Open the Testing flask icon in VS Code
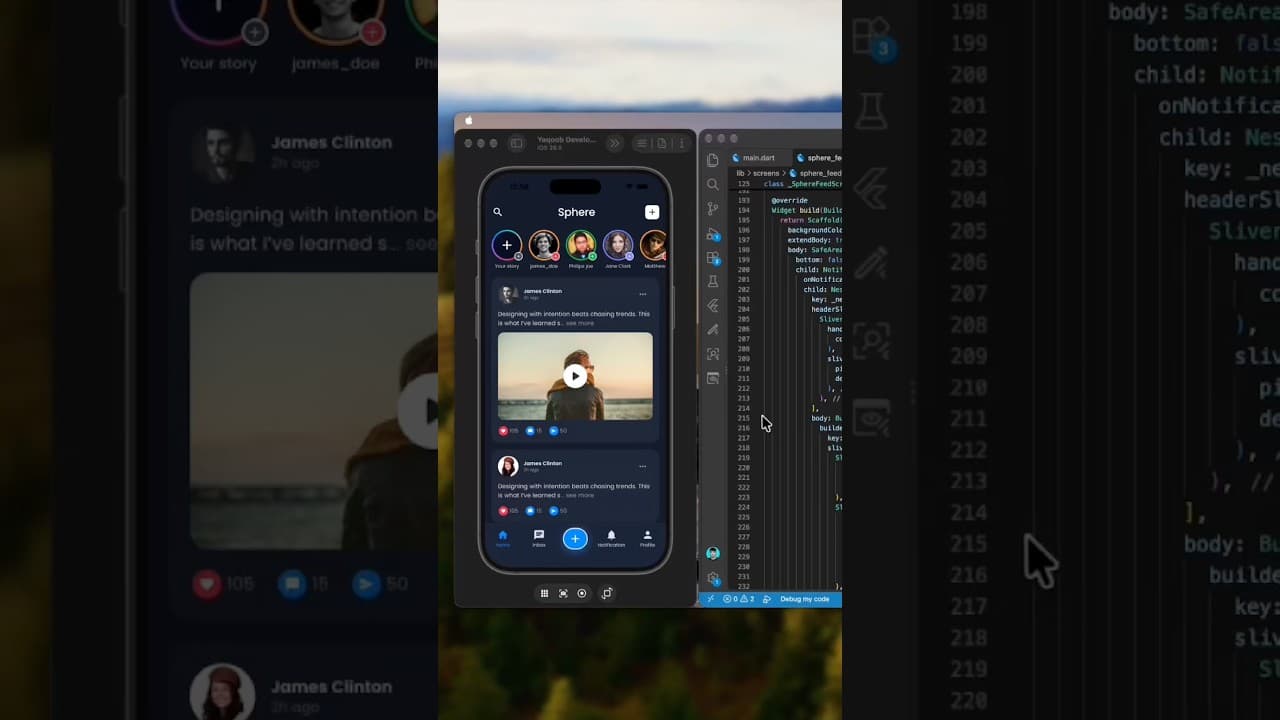Image resolution: width=1280 pixels, height=720 pixels. [713, 282]
